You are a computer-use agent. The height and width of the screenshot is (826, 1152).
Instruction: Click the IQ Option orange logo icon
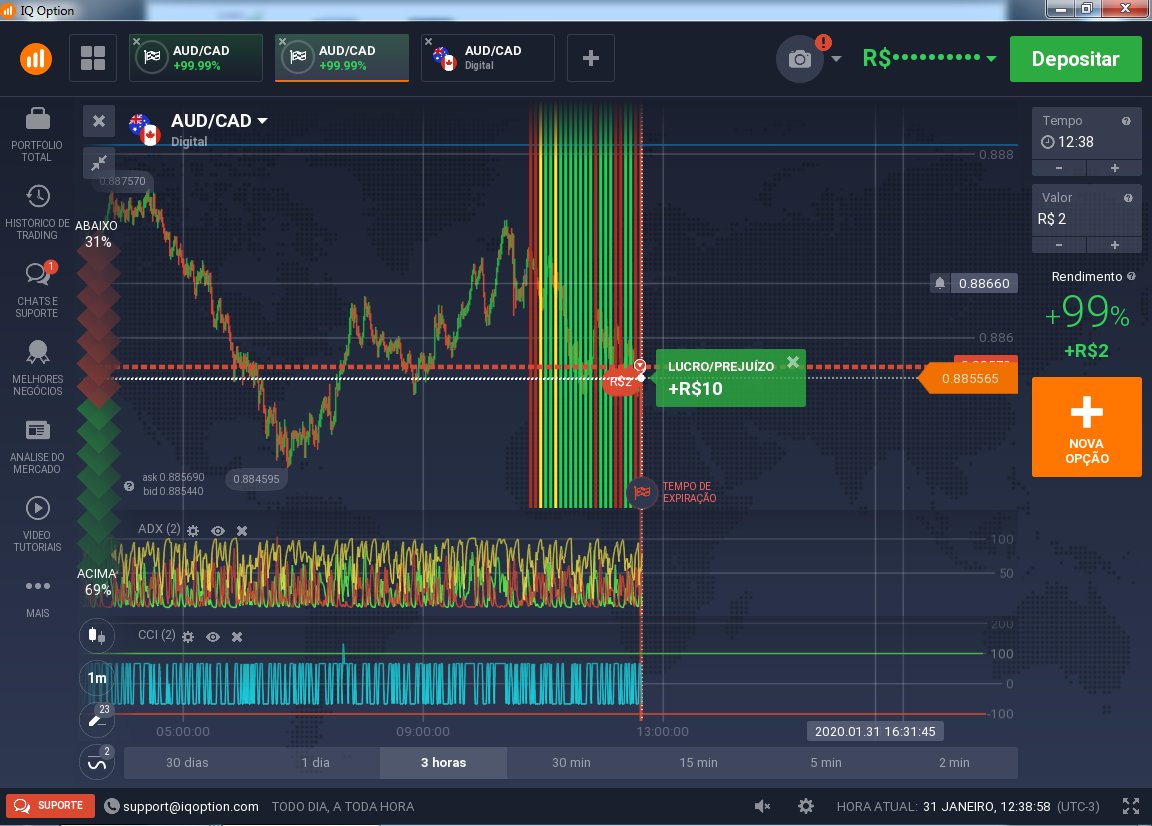click(36, 58)
